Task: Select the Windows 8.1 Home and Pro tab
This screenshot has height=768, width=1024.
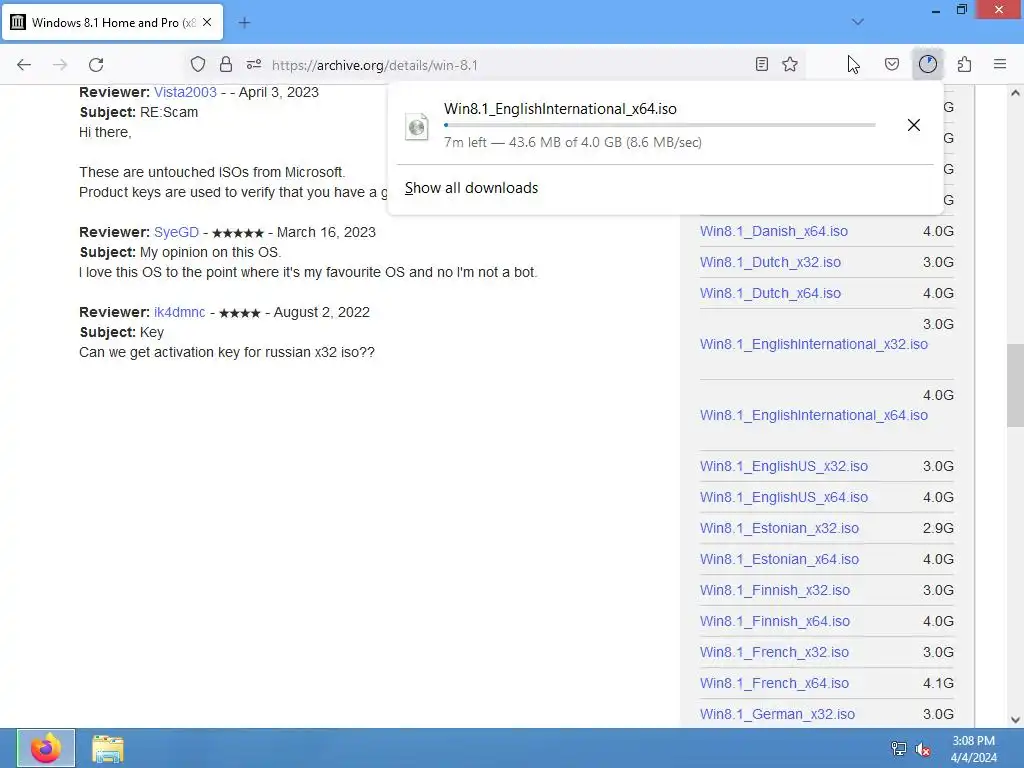Action: [112, 22]
